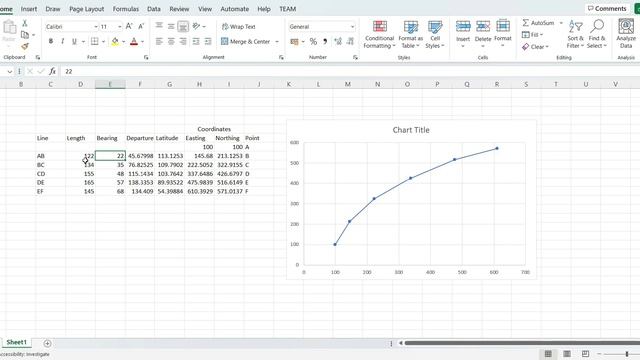Expand Number dialog launcher

pos(355,58)
